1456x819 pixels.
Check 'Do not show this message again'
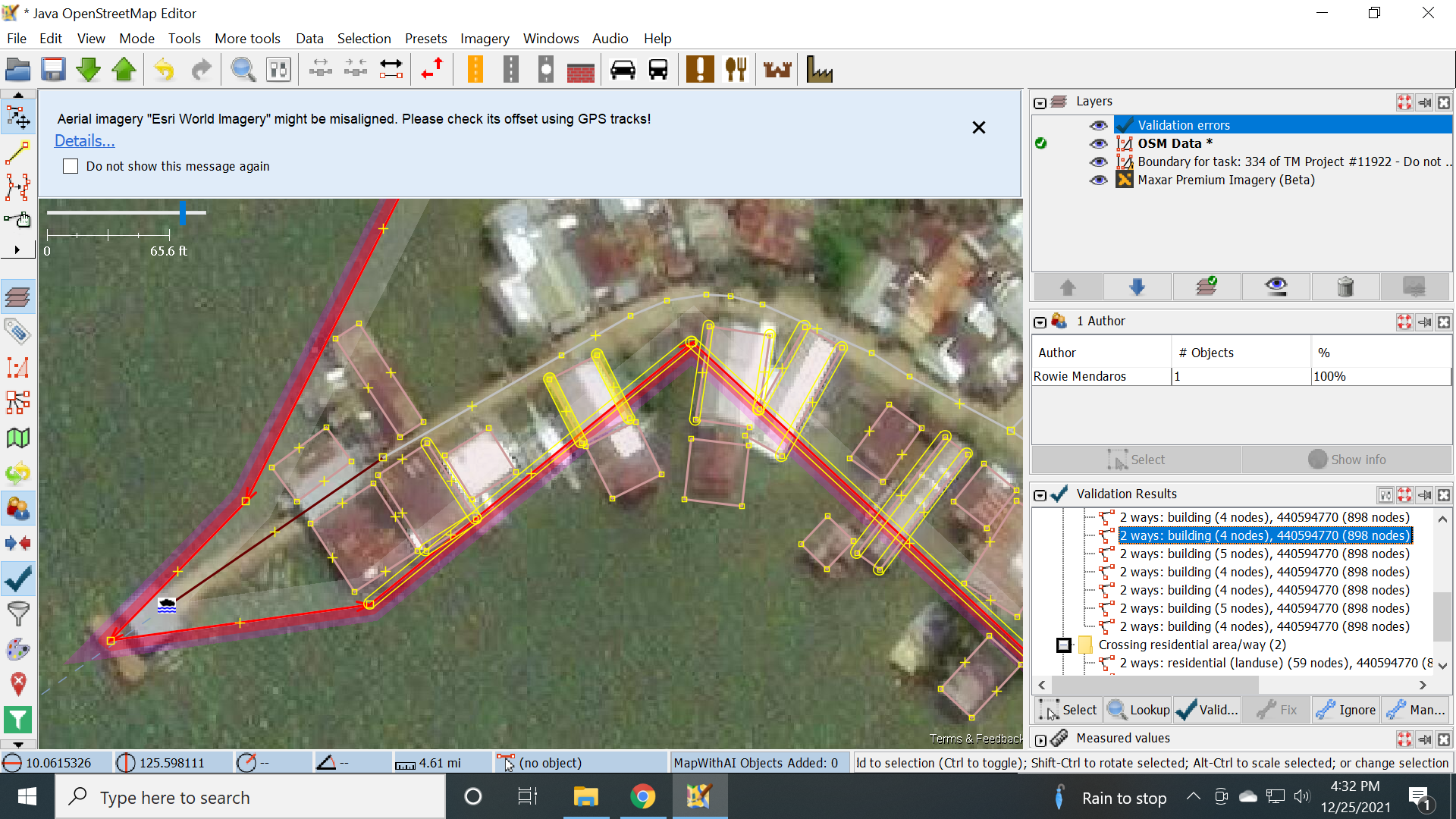point(71,166)
